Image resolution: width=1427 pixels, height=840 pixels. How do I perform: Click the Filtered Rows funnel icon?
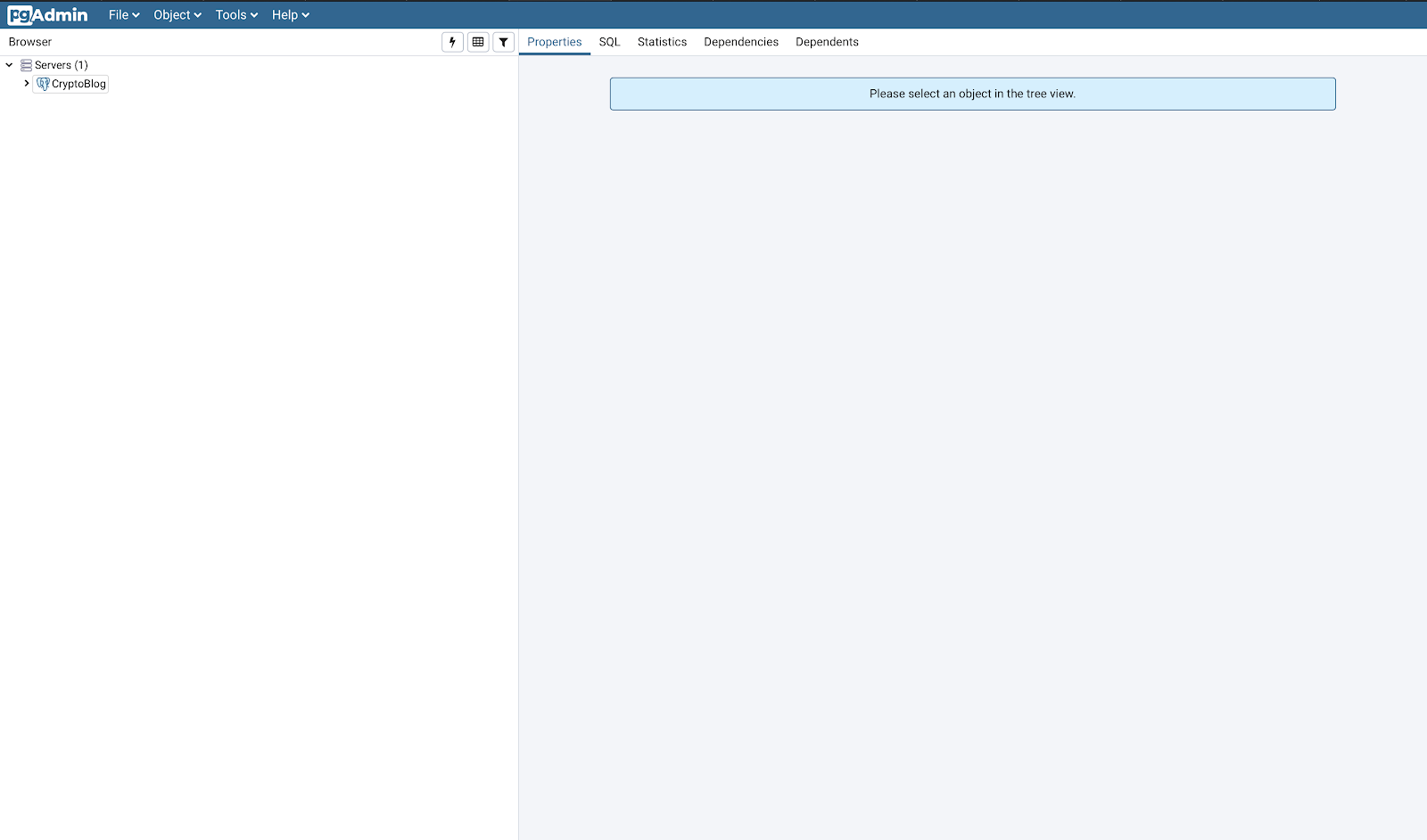point(504,42)
